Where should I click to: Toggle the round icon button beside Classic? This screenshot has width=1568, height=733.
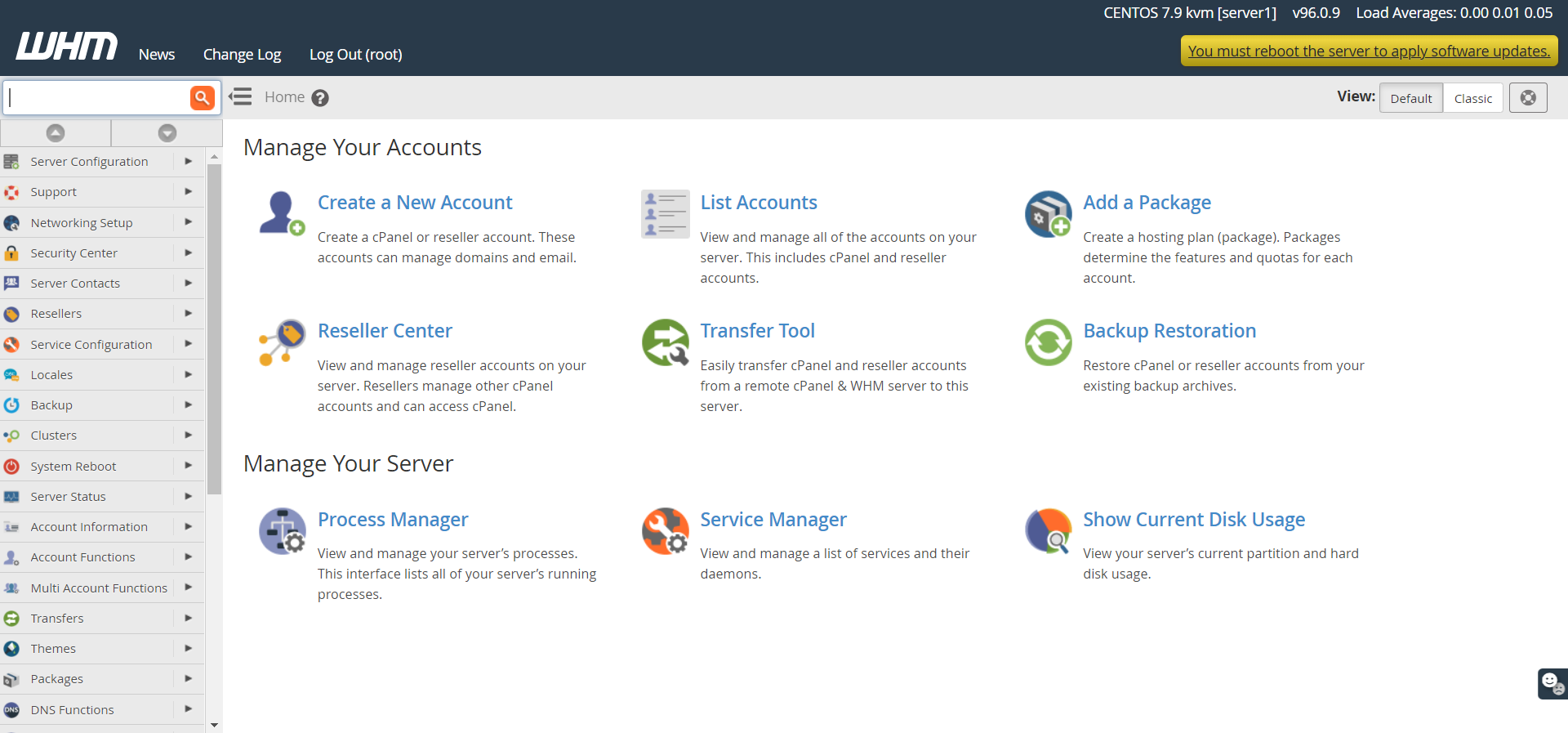(1527, 98)
